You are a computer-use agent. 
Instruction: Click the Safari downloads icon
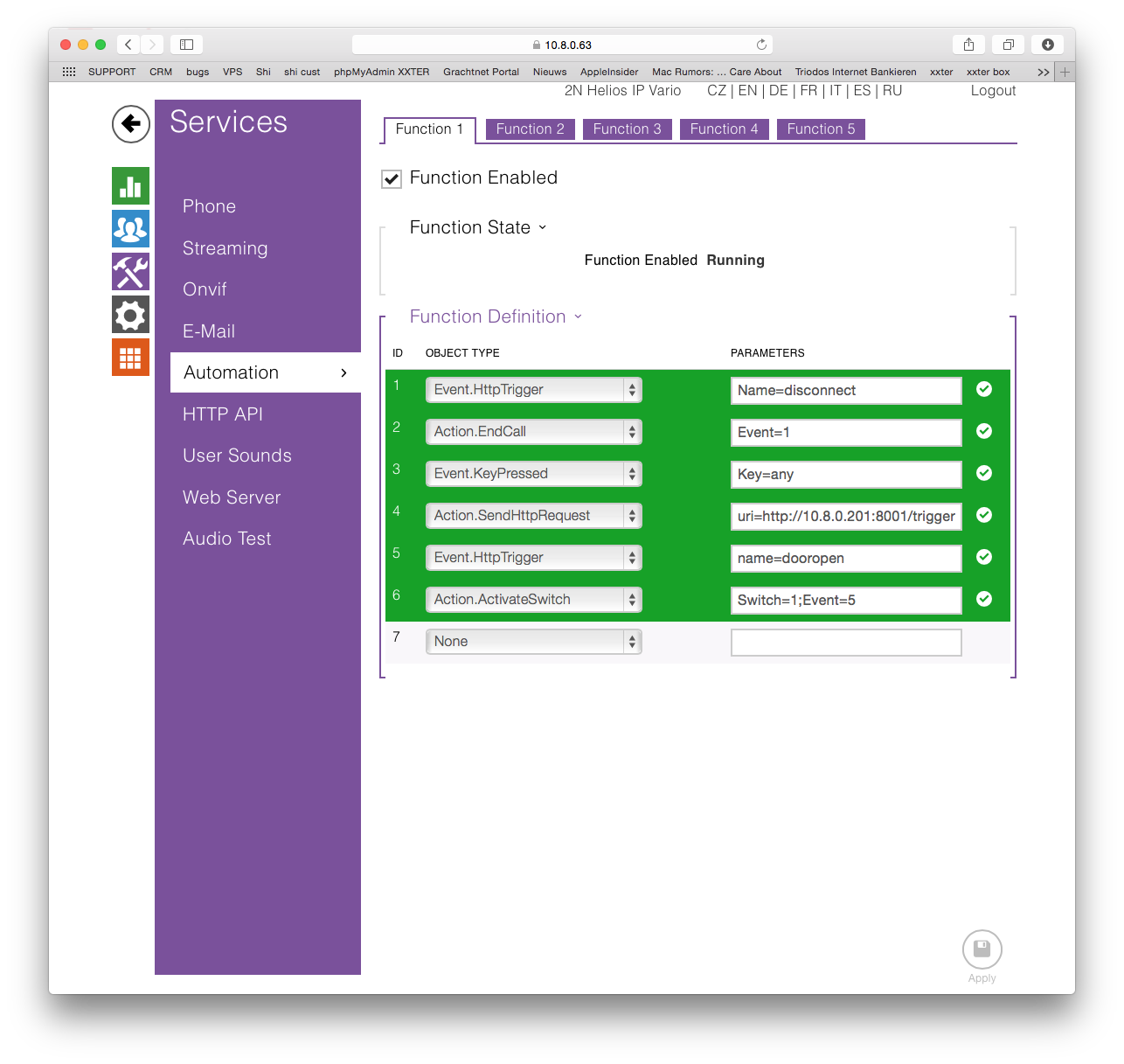coord(1047,45)
